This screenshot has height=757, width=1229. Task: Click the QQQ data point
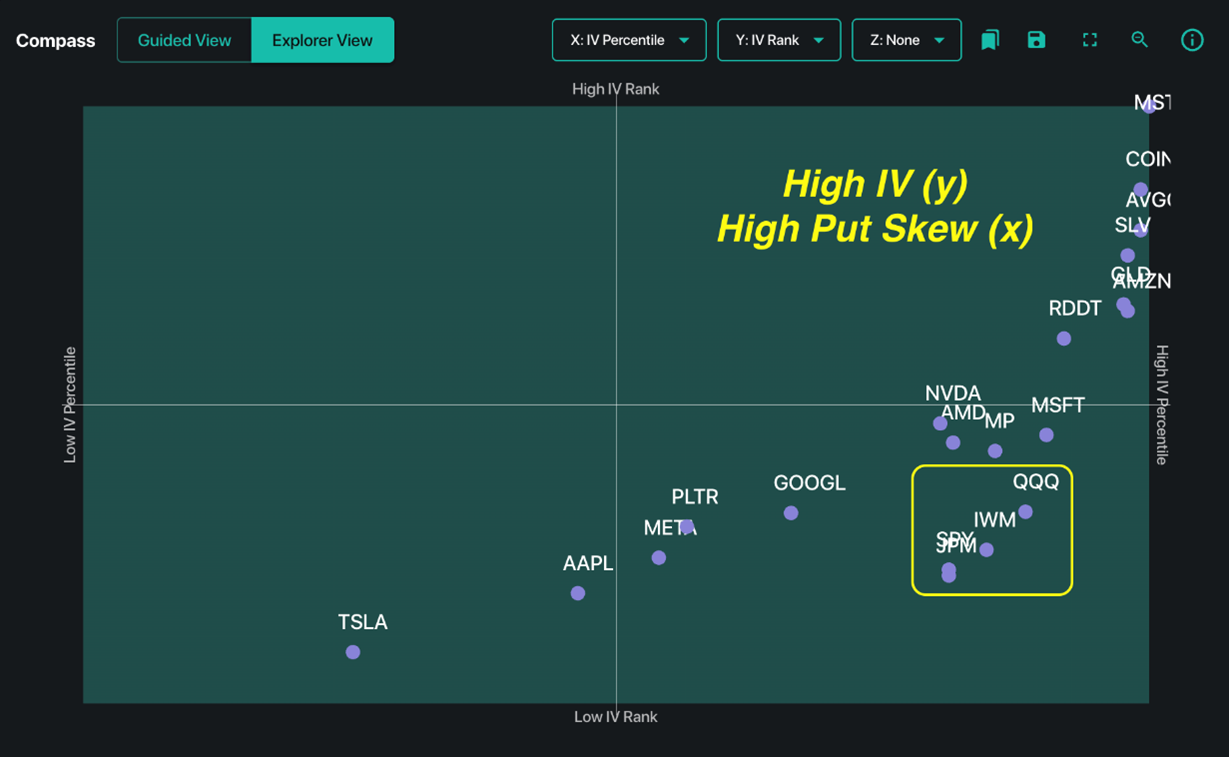click(x=1025, y=512)
